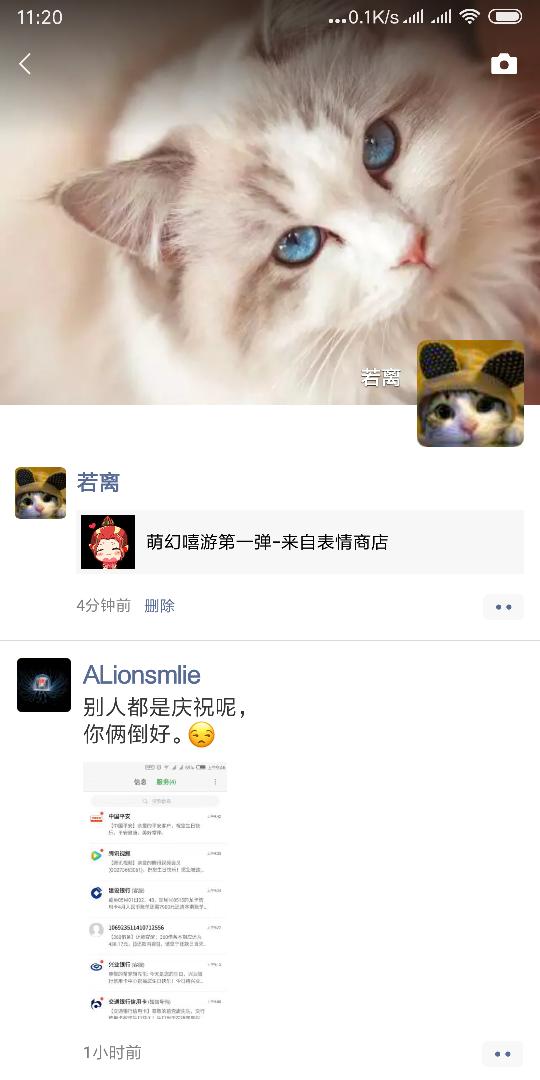Image resolution: width=540 pixels, height=1080 pixels.
Task: Open ALionsmlie username link
Action: (142, 675)
